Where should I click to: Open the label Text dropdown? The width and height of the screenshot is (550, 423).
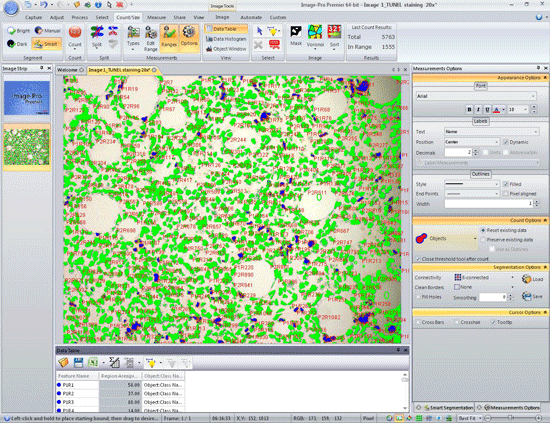coord(491,132)
